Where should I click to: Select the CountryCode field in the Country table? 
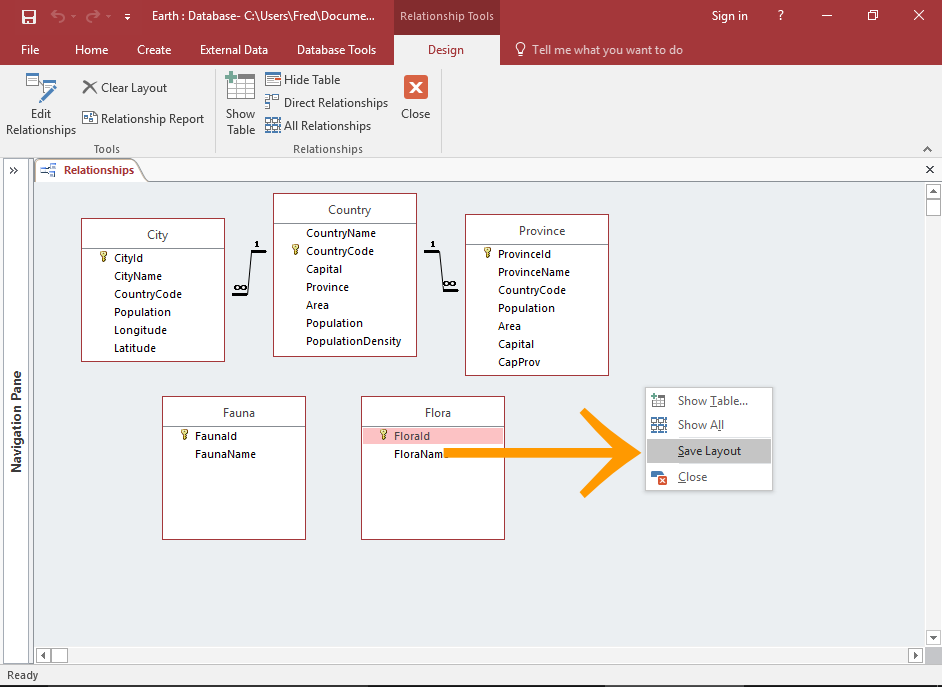point(340,250)
